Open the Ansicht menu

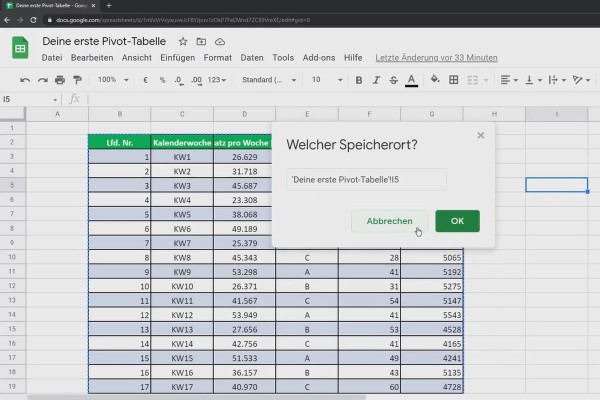pos(137,58)
